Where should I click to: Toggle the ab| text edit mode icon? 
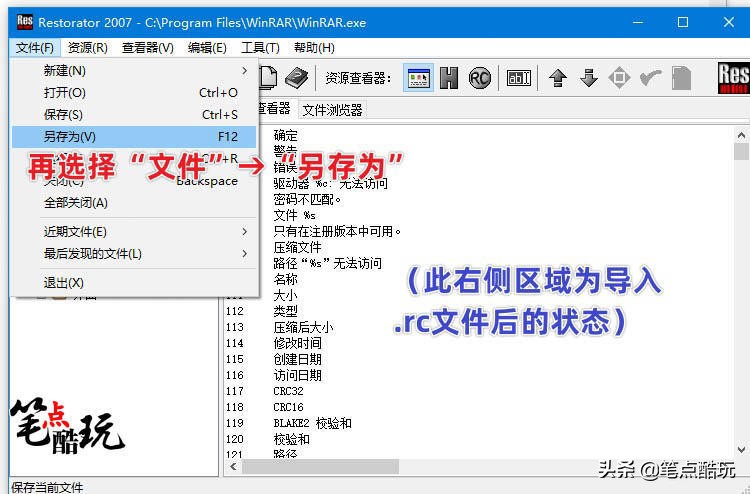(518, 77)
